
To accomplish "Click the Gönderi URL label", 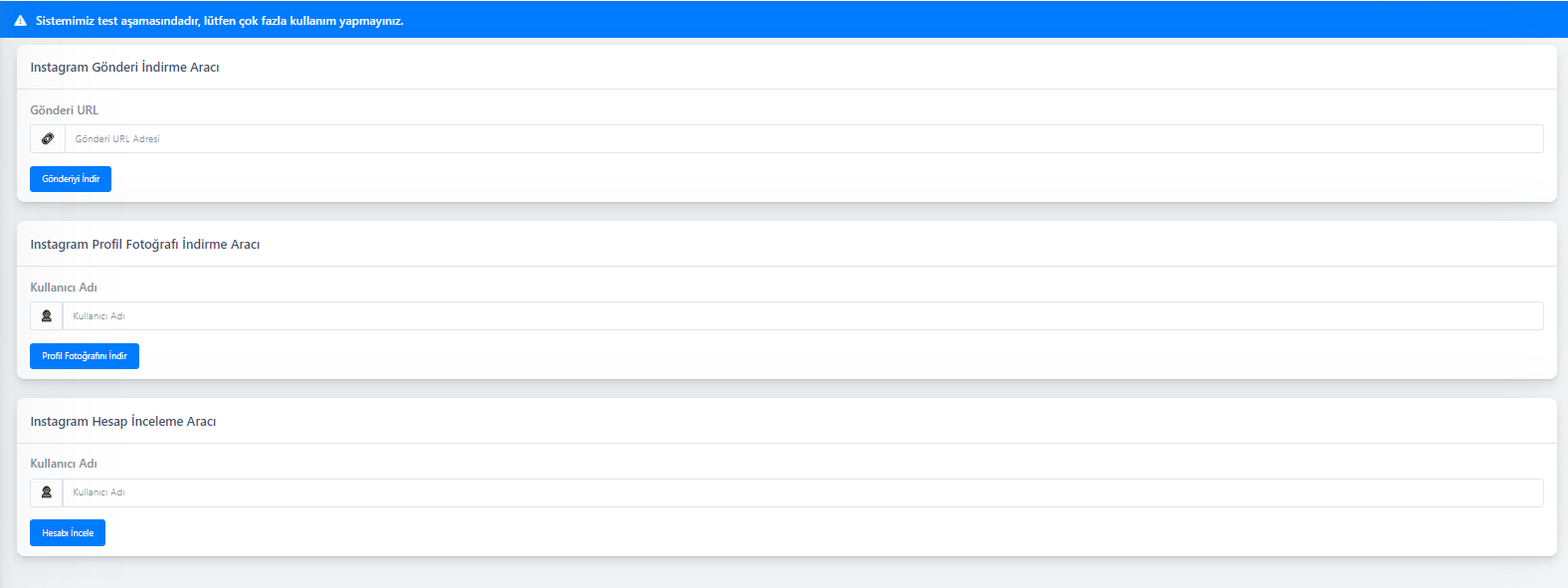I will [65, 110].
